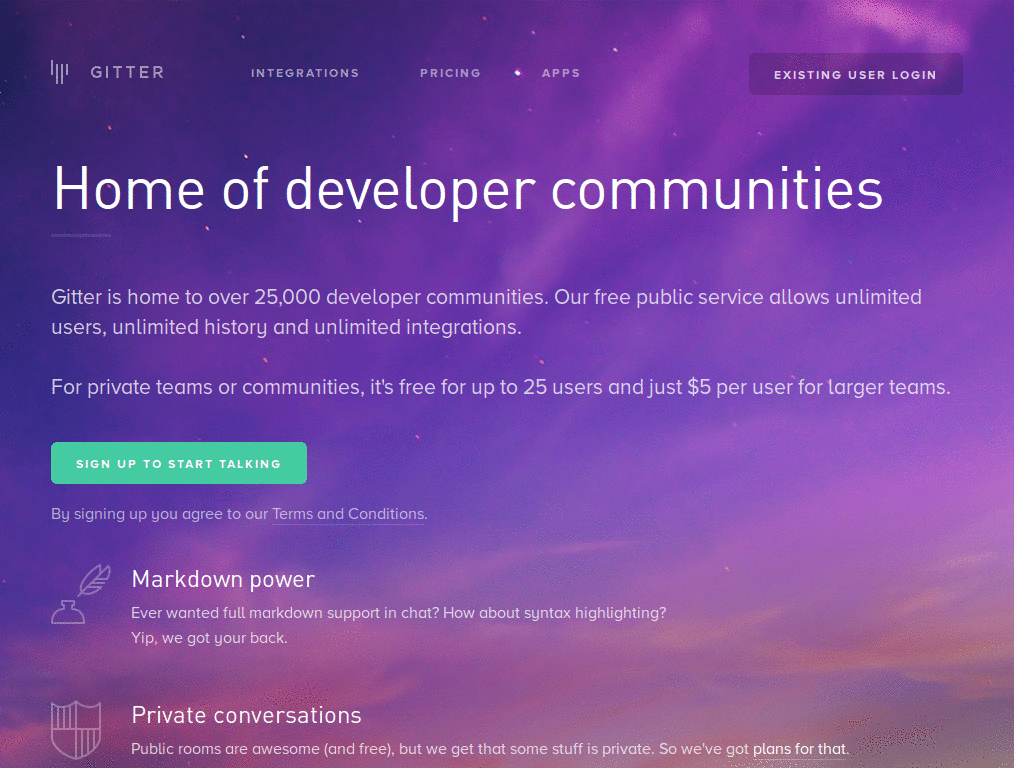Open the Terms and Conditions link
The image size is (1024, 768).
348,514
